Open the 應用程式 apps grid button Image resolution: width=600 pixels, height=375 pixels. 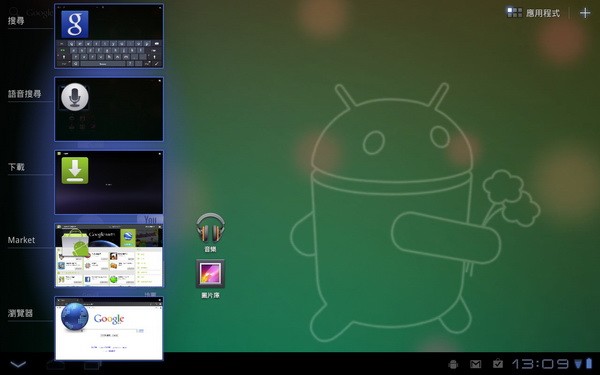(533, 13)
